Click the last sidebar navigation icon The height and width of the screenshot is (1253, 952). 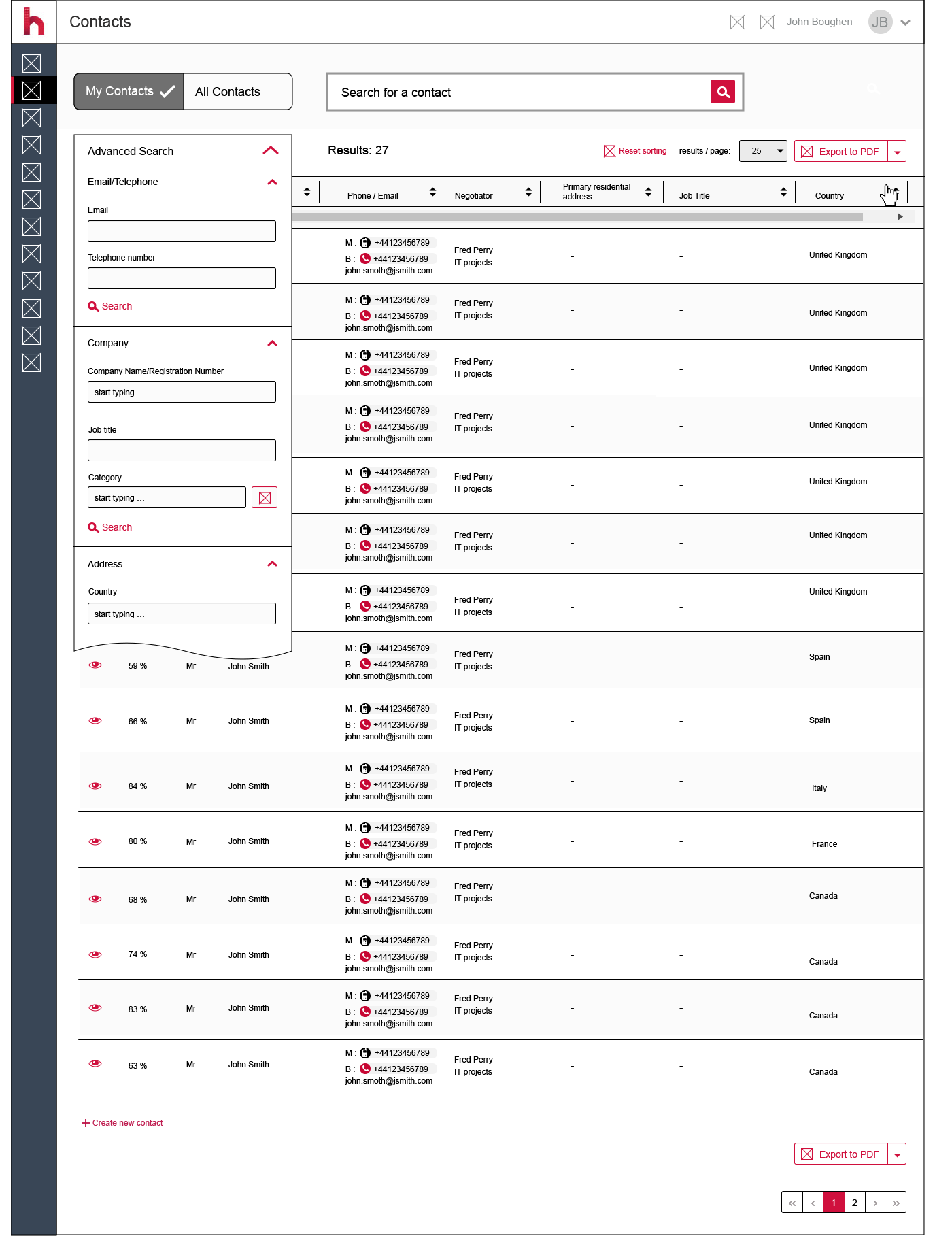tap(31, 363)
